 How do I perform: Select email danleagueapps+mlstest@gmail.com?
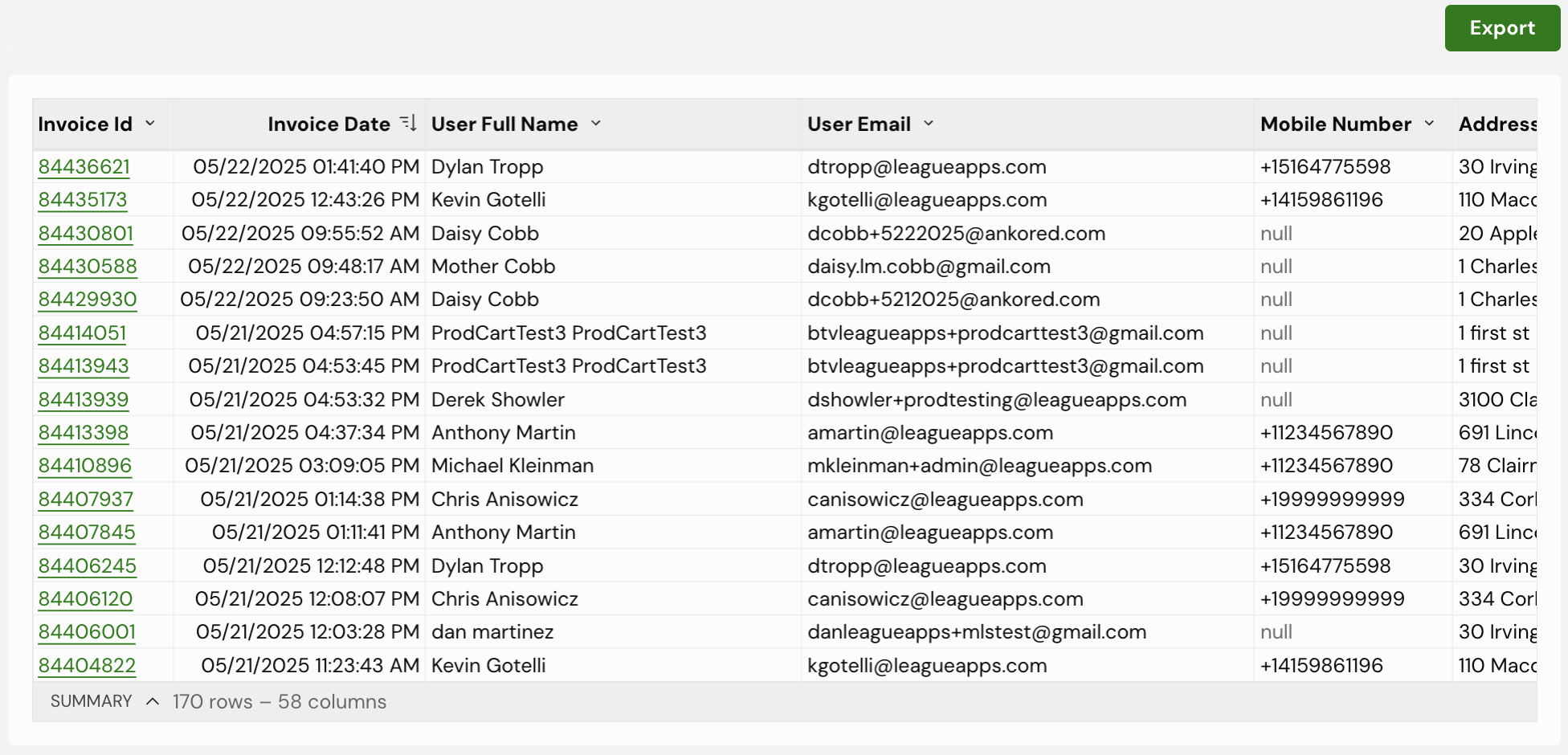(x=977, y=631)
